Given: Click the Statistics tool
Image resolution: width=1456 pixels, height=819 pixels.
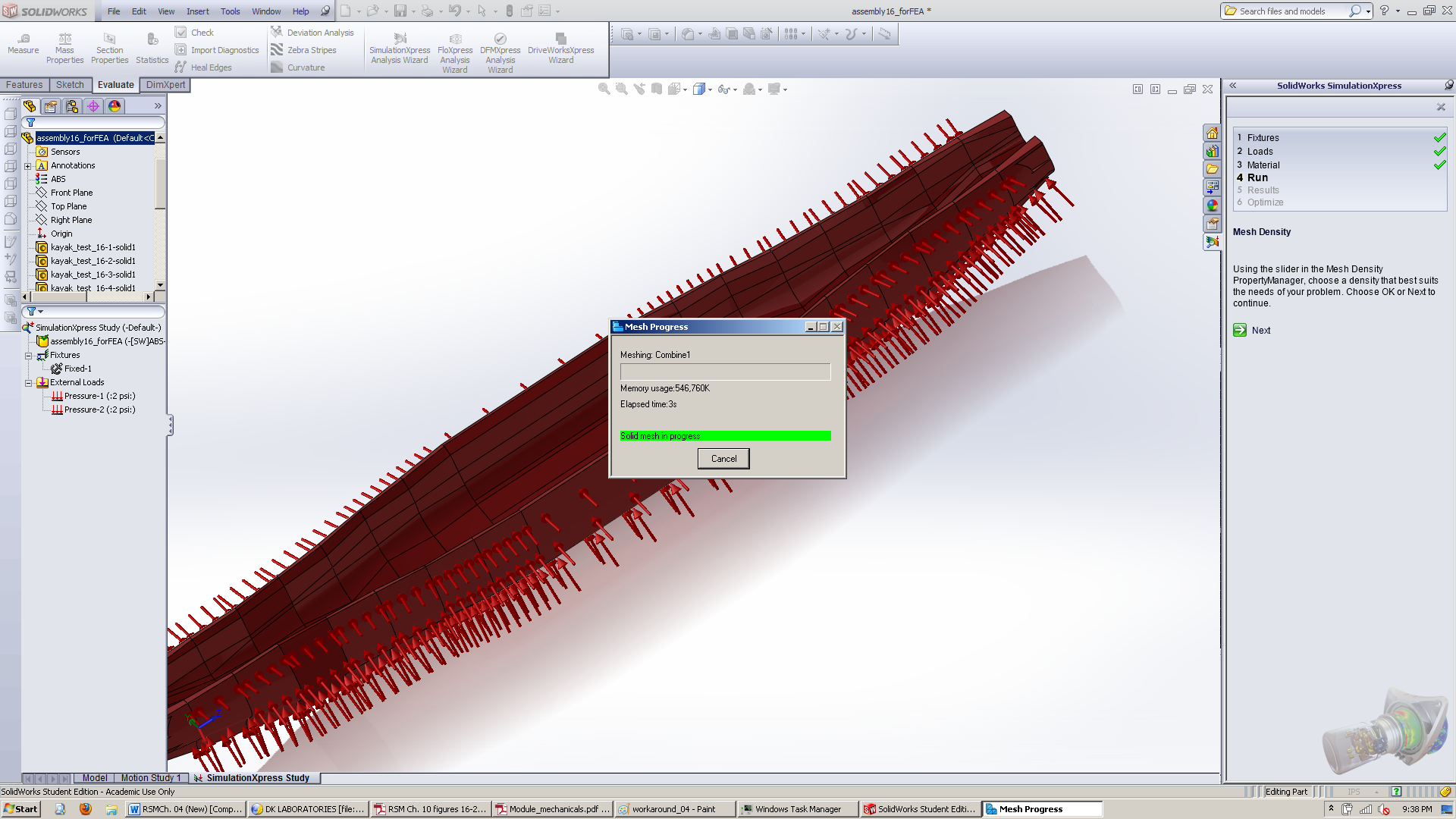Looking at the screenshot, I should pos(152,49).
